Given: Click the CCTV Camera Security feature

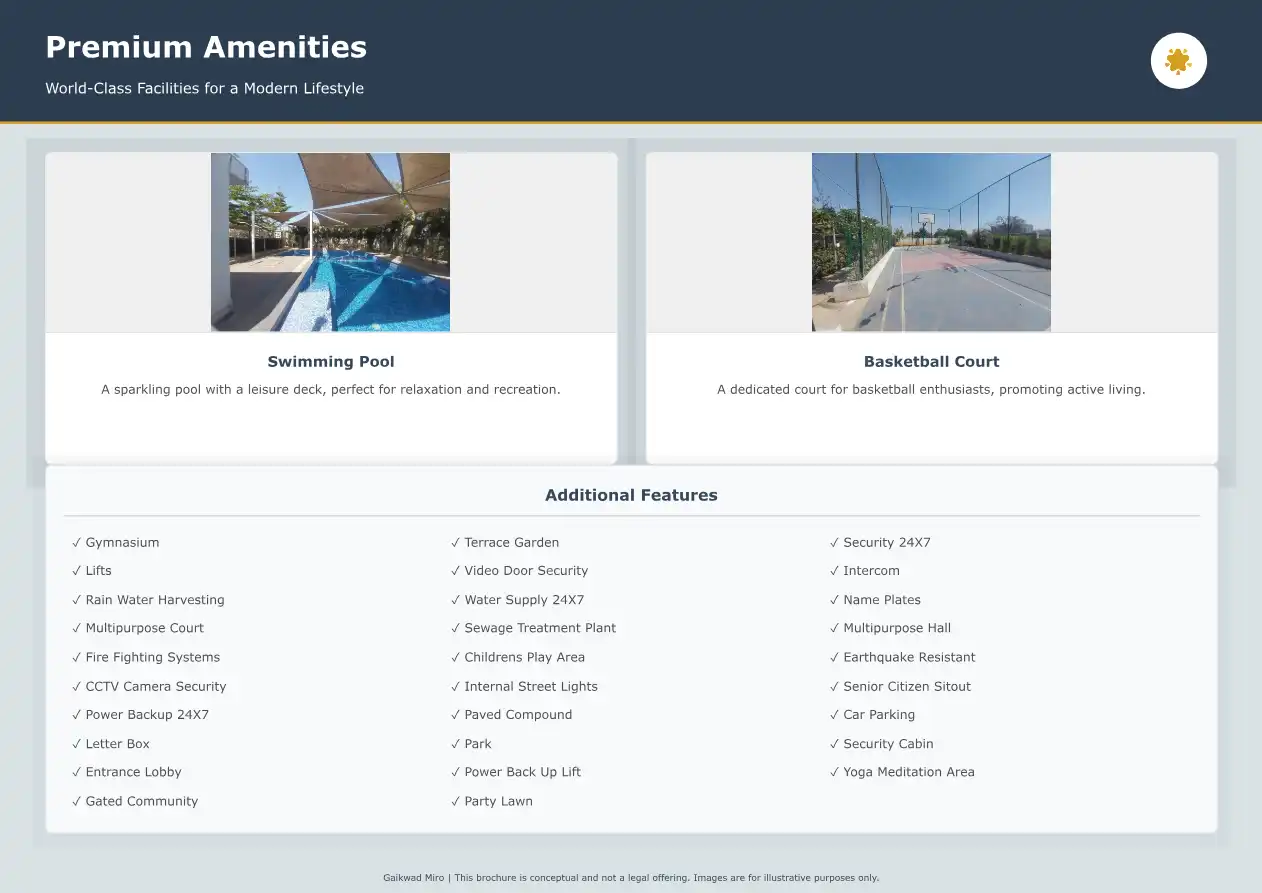Looking at the screenshot, I should (x=156, y=686).
